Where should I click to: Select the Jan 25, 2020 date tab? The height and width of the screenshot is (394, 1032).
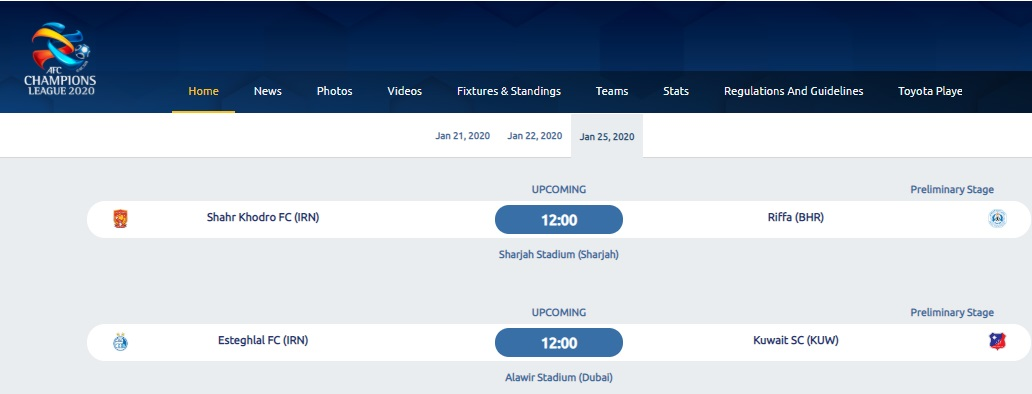[607, 137]
